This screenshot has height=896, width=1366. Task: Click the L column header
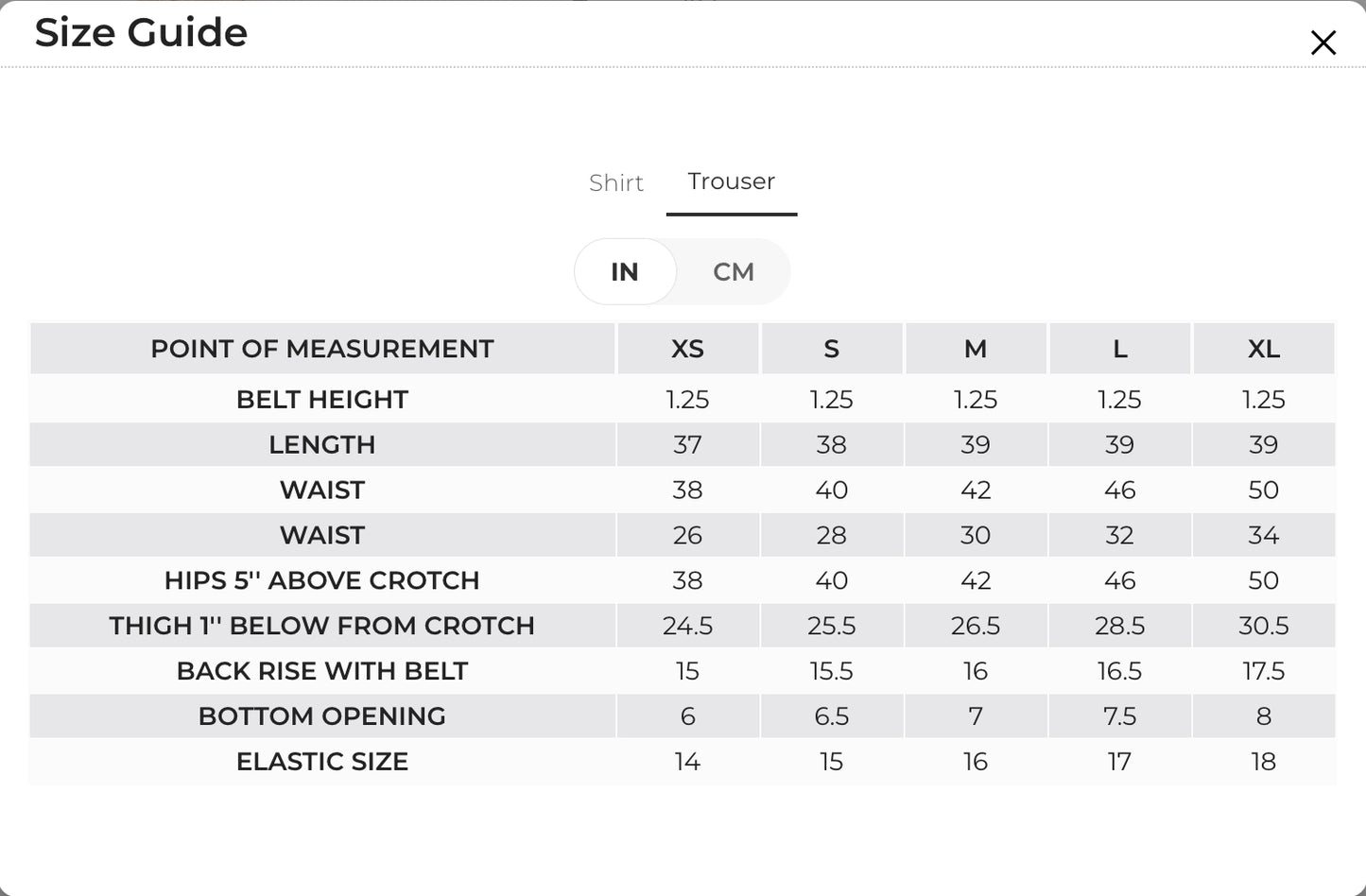click(1120, 349)
